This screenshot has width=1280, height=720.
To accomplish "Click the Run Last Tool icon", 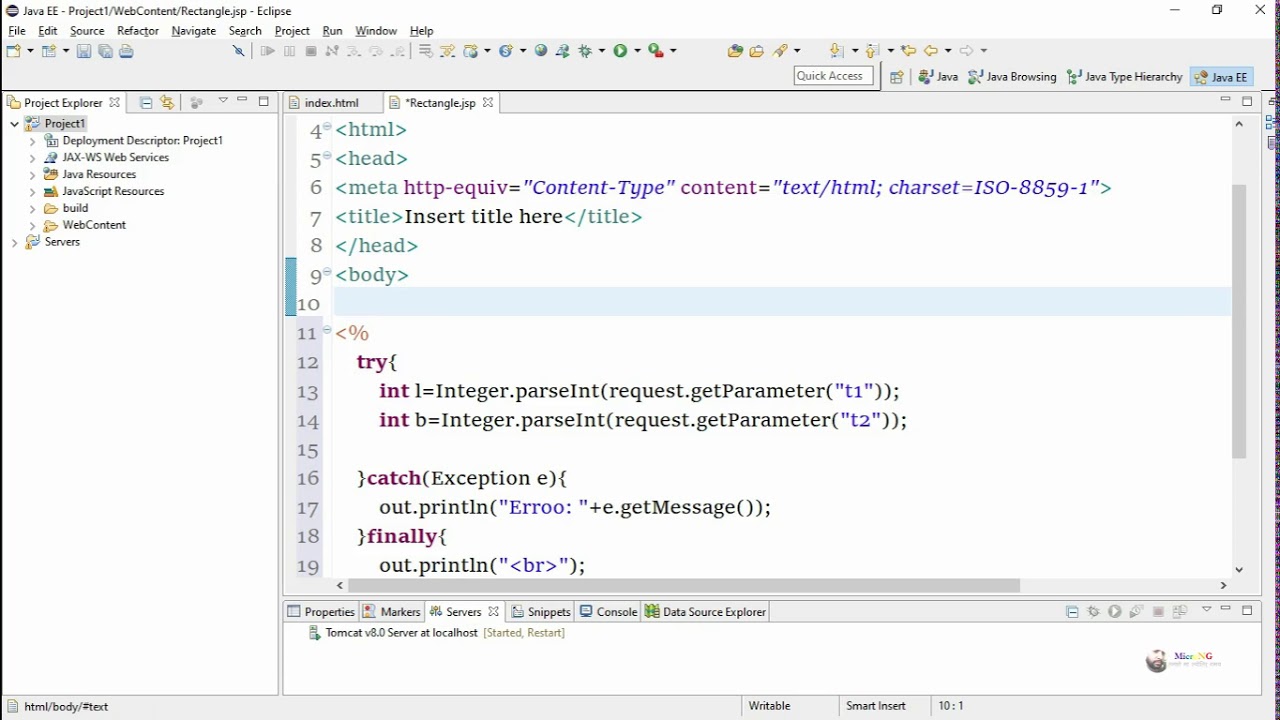I will [x=655, y=50].
